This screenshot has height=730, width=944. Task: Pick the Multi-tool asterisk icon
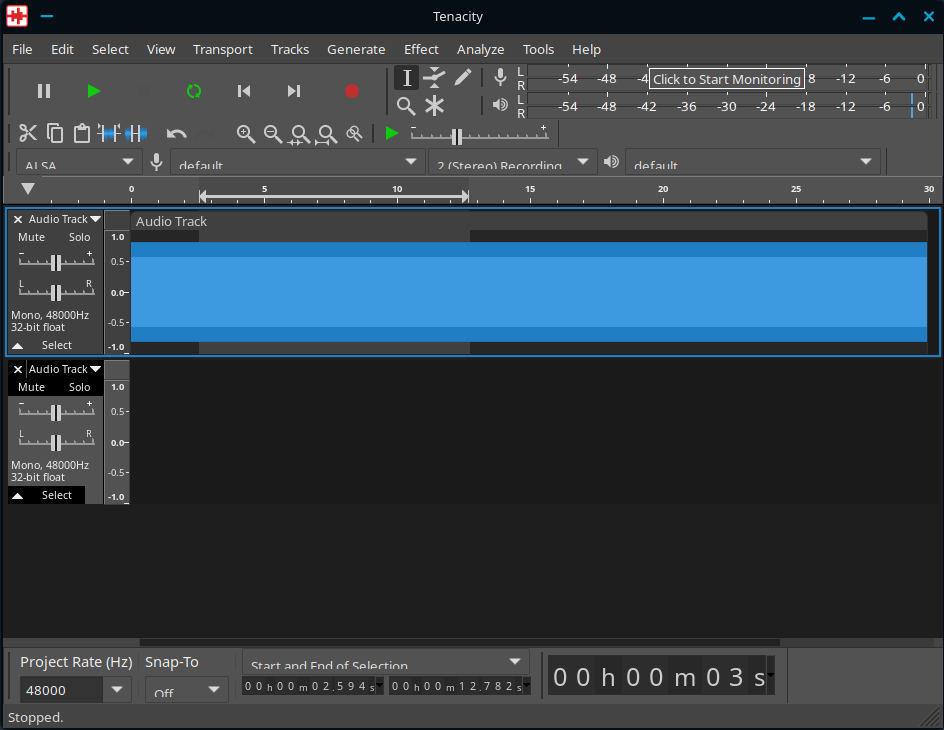[x=434, y=105]
